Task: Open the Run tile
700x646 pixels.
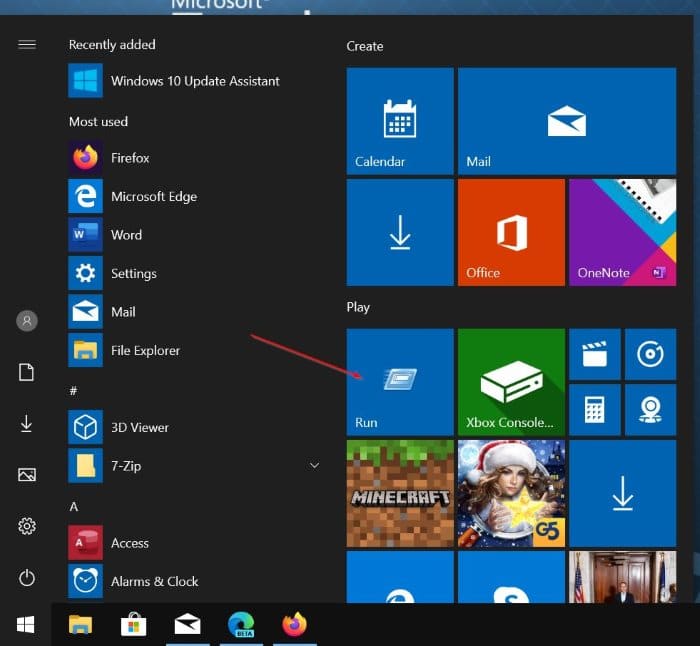Action: [400, 382]
